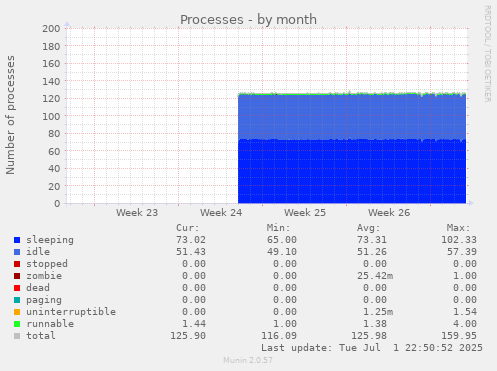The image size is (497, 371).
Task: Click the 'Min:' column header
Action: click(x=278, y=228)
